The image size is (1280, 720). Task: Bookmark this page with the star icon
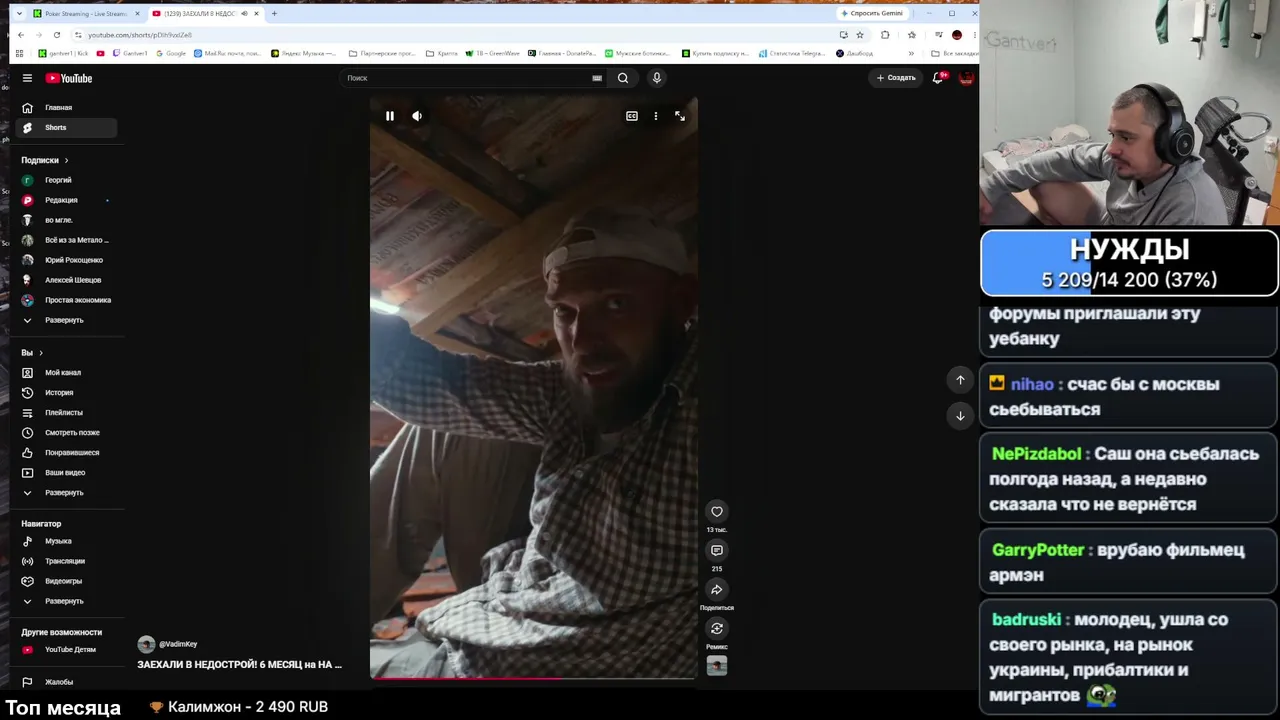point(859,34)
